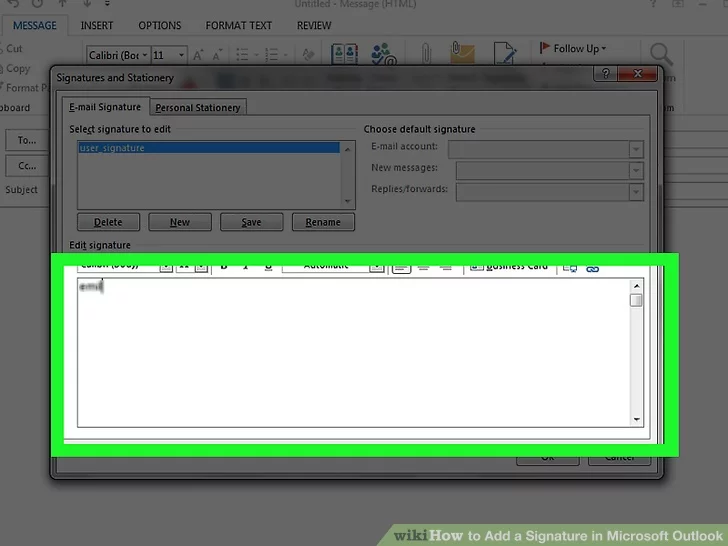Close the Signatures and Stationery dialog
This screenshot has height=546, width=728.
pos(638,73)
